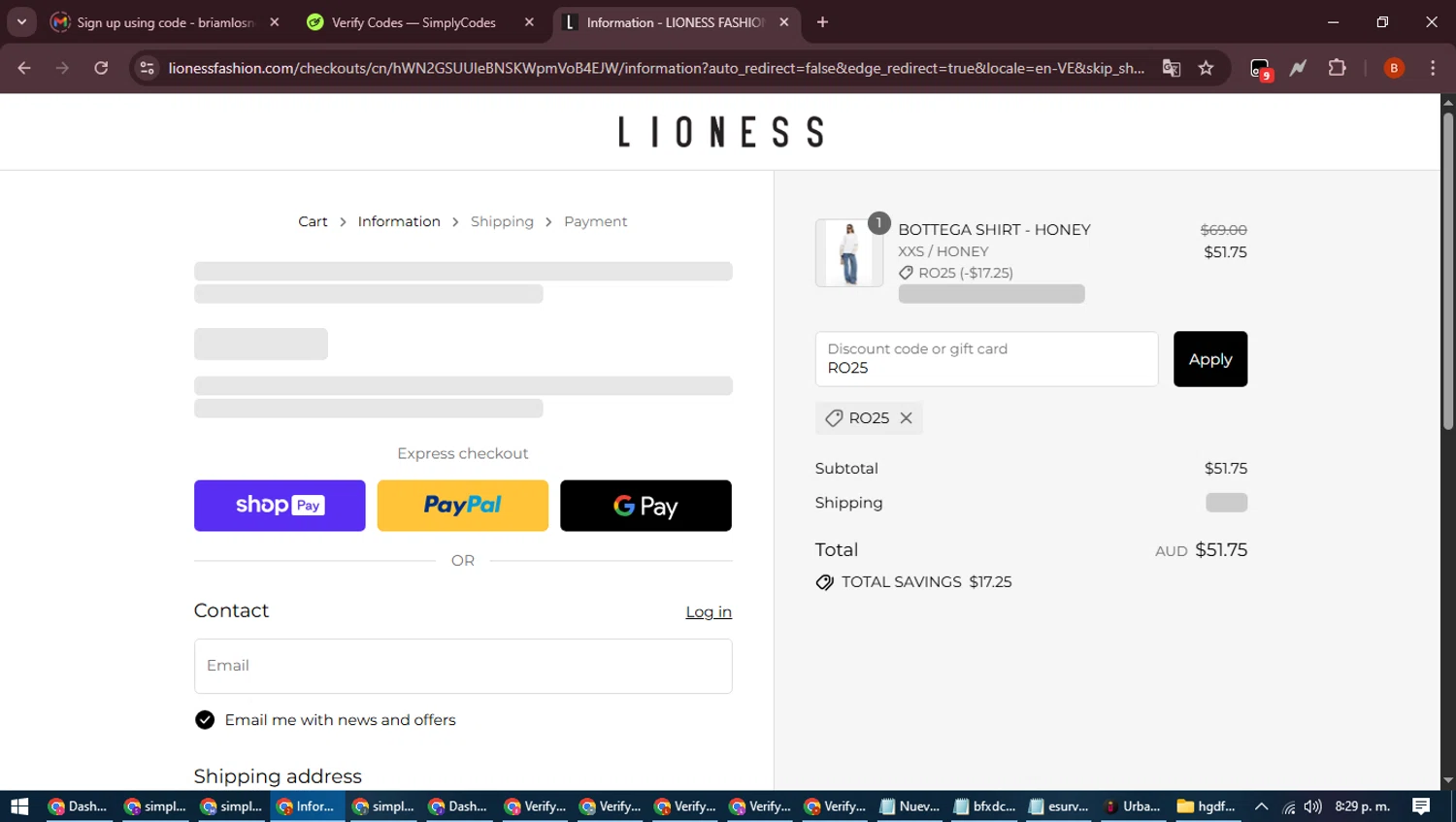1456x822 pixels.
Task: Open the notifications action center
Action: [1421, 806]
